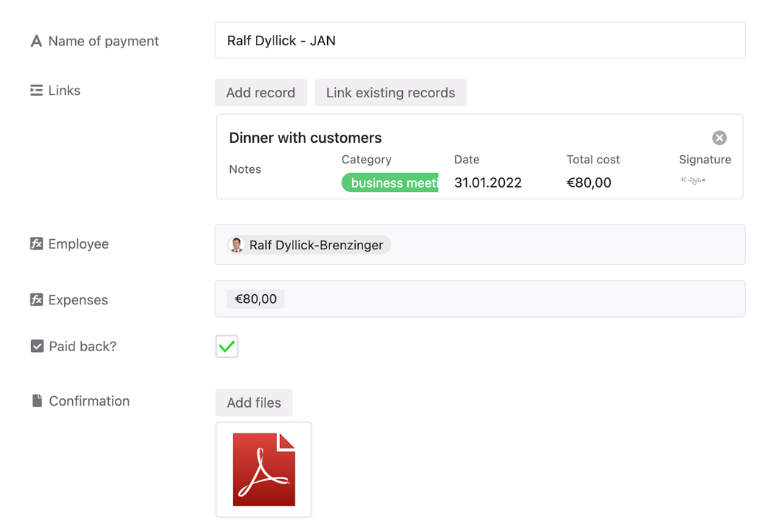
Task: Click the checkbox icon beside Paid back label
Action: pos(37,346)
